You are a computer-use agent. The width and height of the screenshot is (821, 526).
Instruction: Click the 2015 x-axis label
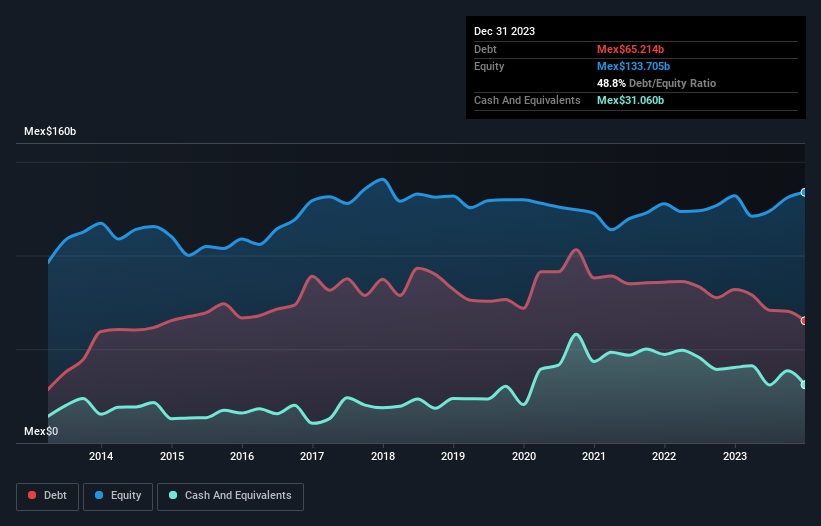click(172, 456)
